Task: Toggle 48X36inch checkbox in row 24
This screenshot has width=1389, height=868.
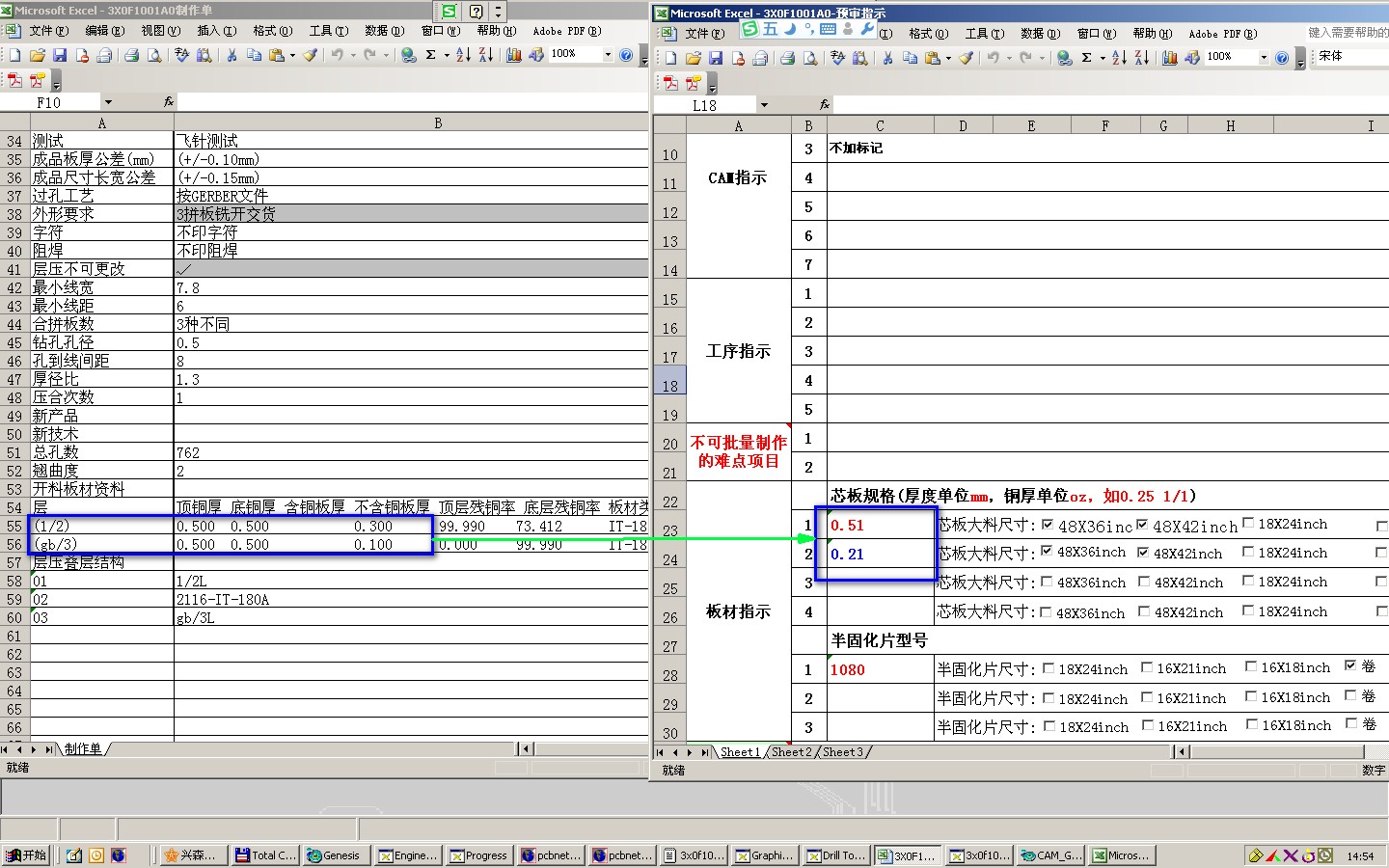Action: pyautogui.click(x=1047, y=552)
